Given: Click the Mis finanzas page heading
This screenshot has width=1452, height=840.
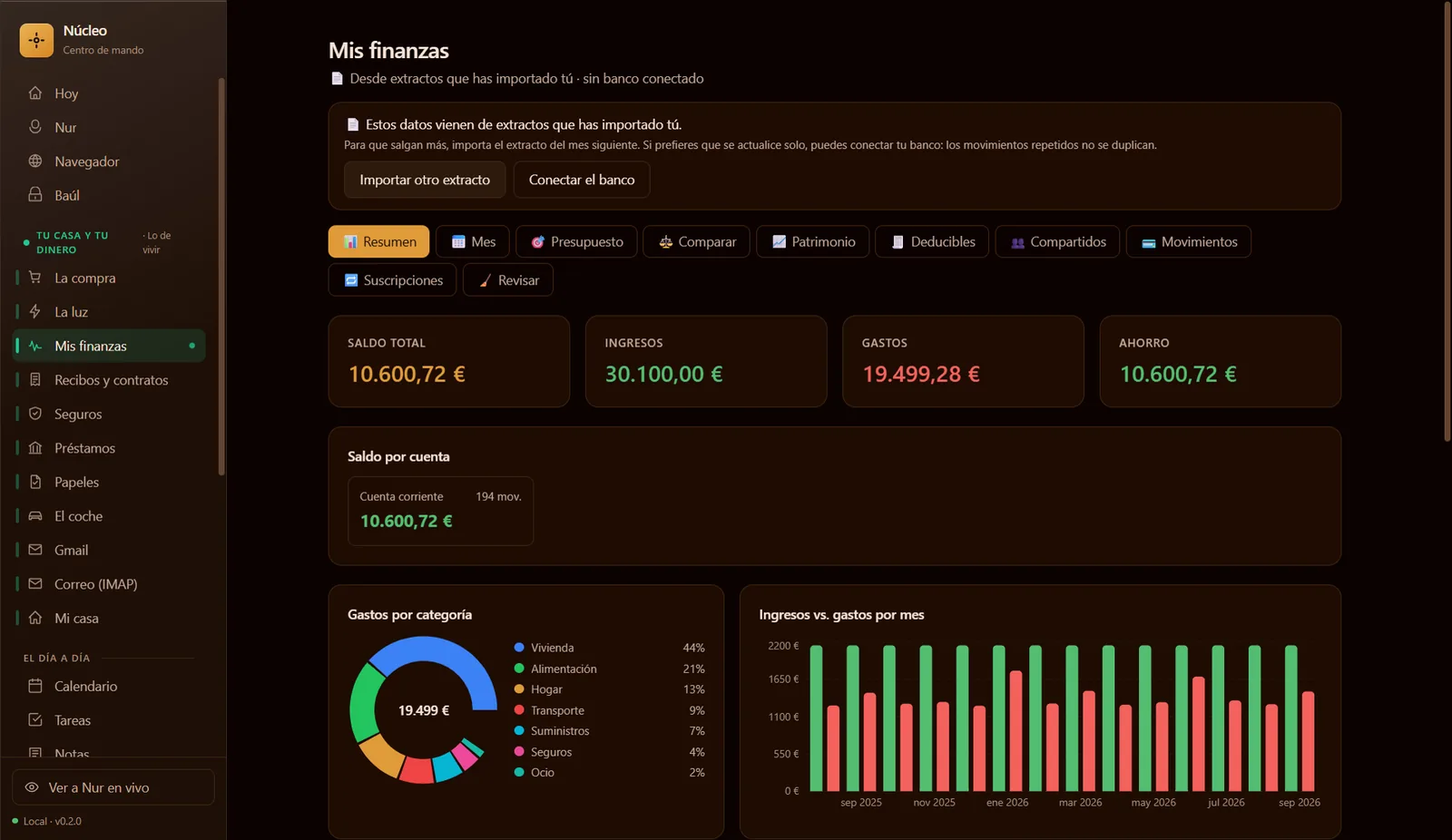Looking at the screenshot, I should [x=388, y=50].
